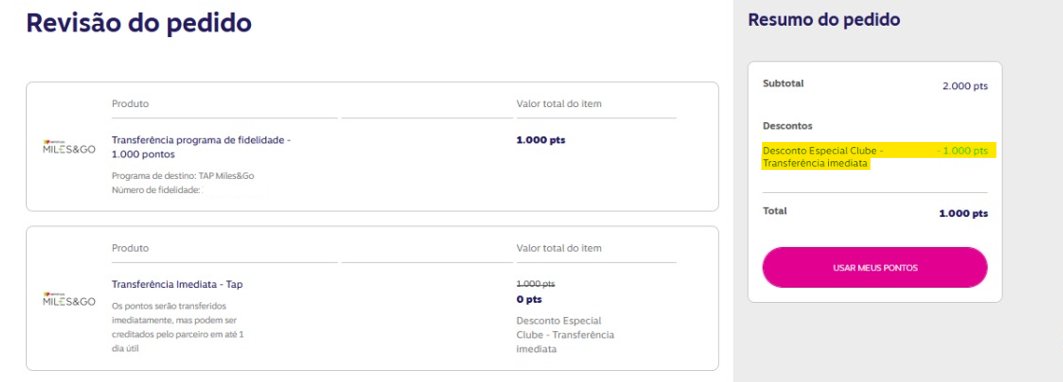Click the struck-through 1.000 pts price
Image resolution: width=1063 pixels, height=382 pixels.
click(x=536, y=284)
